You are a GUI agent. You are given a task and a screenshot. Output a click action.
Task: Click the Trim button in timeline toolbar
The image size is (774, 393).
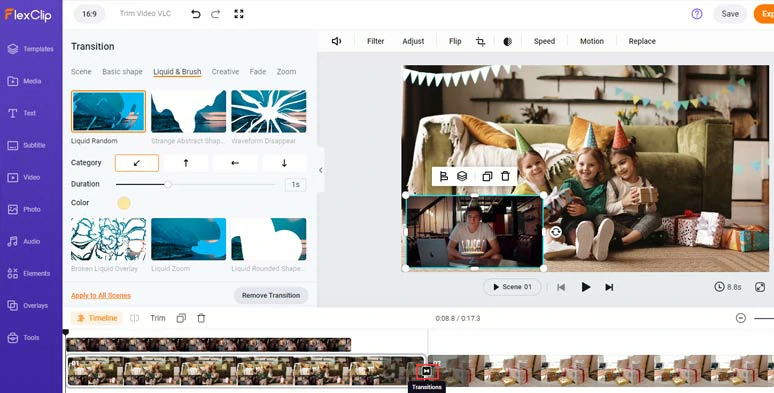(157, 318)
